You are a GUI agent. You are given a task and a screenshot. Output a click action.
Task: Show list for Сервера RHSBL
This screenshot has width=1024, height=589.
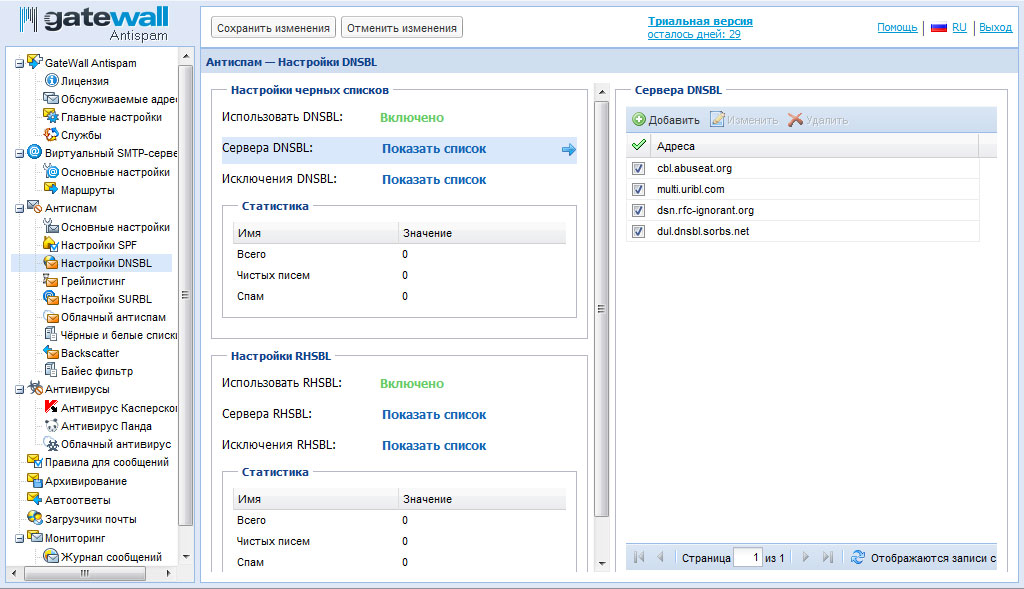(x=434, y=415)
